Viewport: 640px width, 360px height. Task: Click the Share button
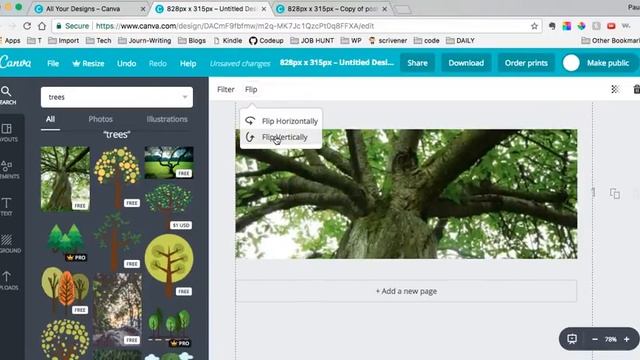[x=417, y=63]
